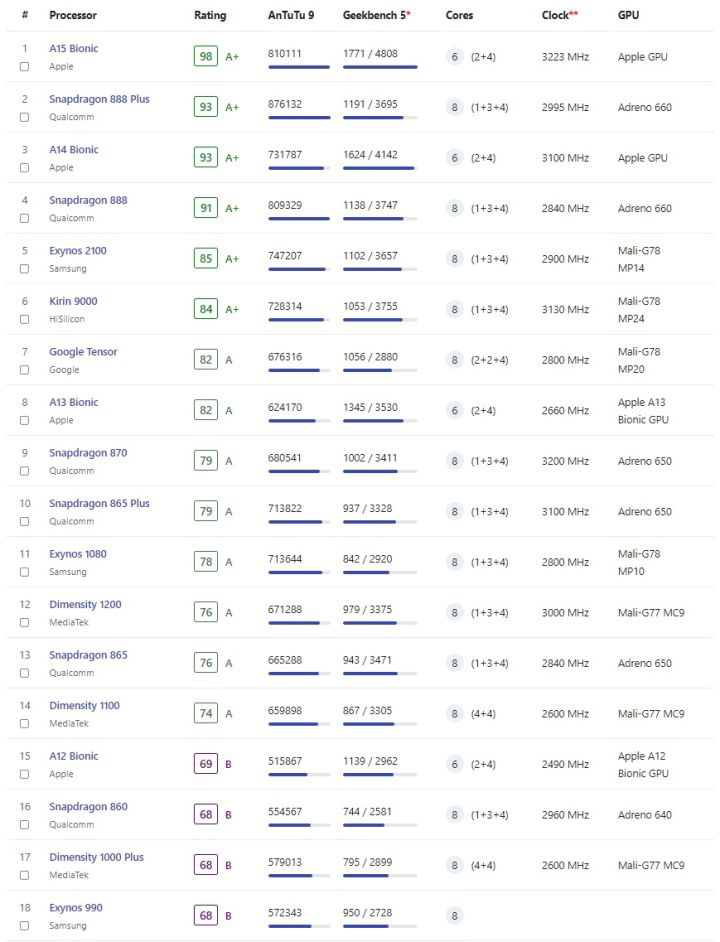The height and width of the screenshot is (942, 720).
Task: Tick the Exynos 2100 checkbox
Action: click(22, 270)
